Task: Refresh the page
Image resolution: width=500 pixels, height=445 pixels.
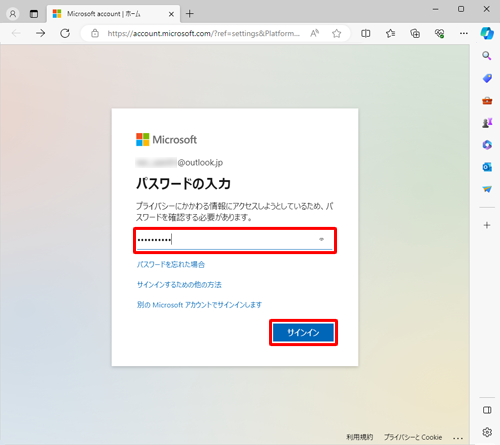Action: coord(65,33)
